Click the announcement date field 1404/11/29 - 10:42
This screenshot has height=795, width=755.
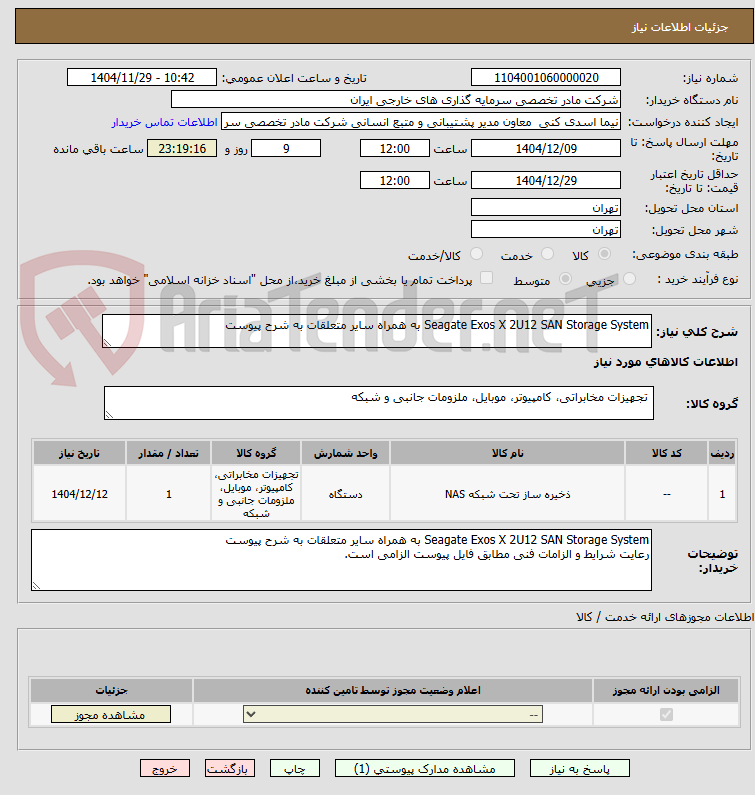coord(142,78)
